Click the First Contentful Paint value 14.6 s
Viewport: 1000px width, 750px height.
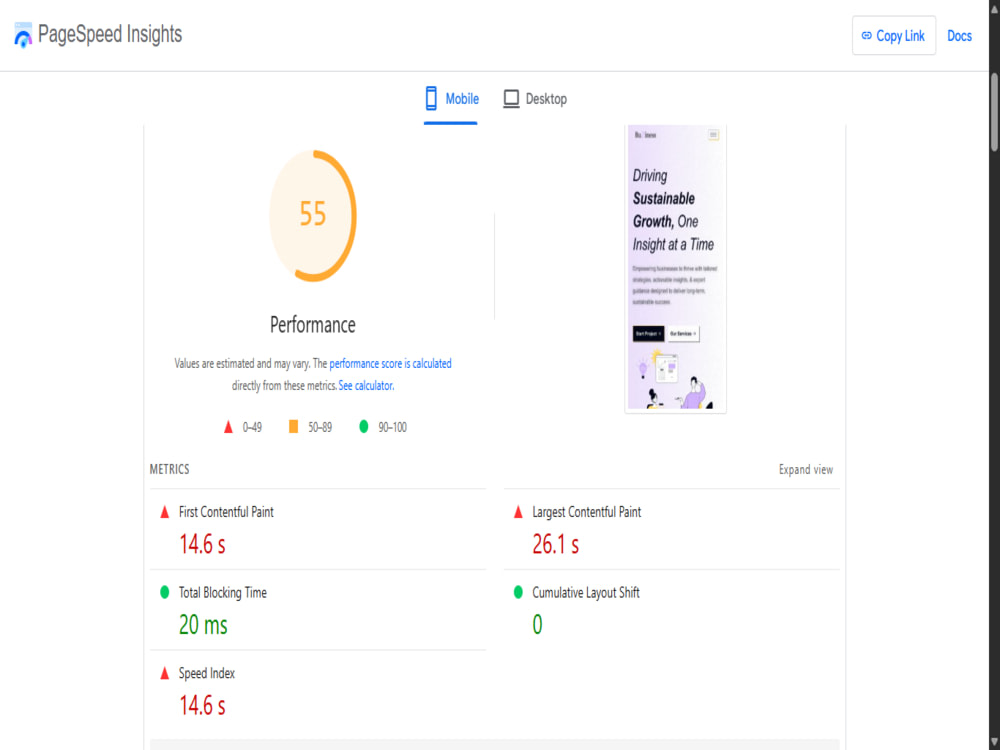[202, 544]
